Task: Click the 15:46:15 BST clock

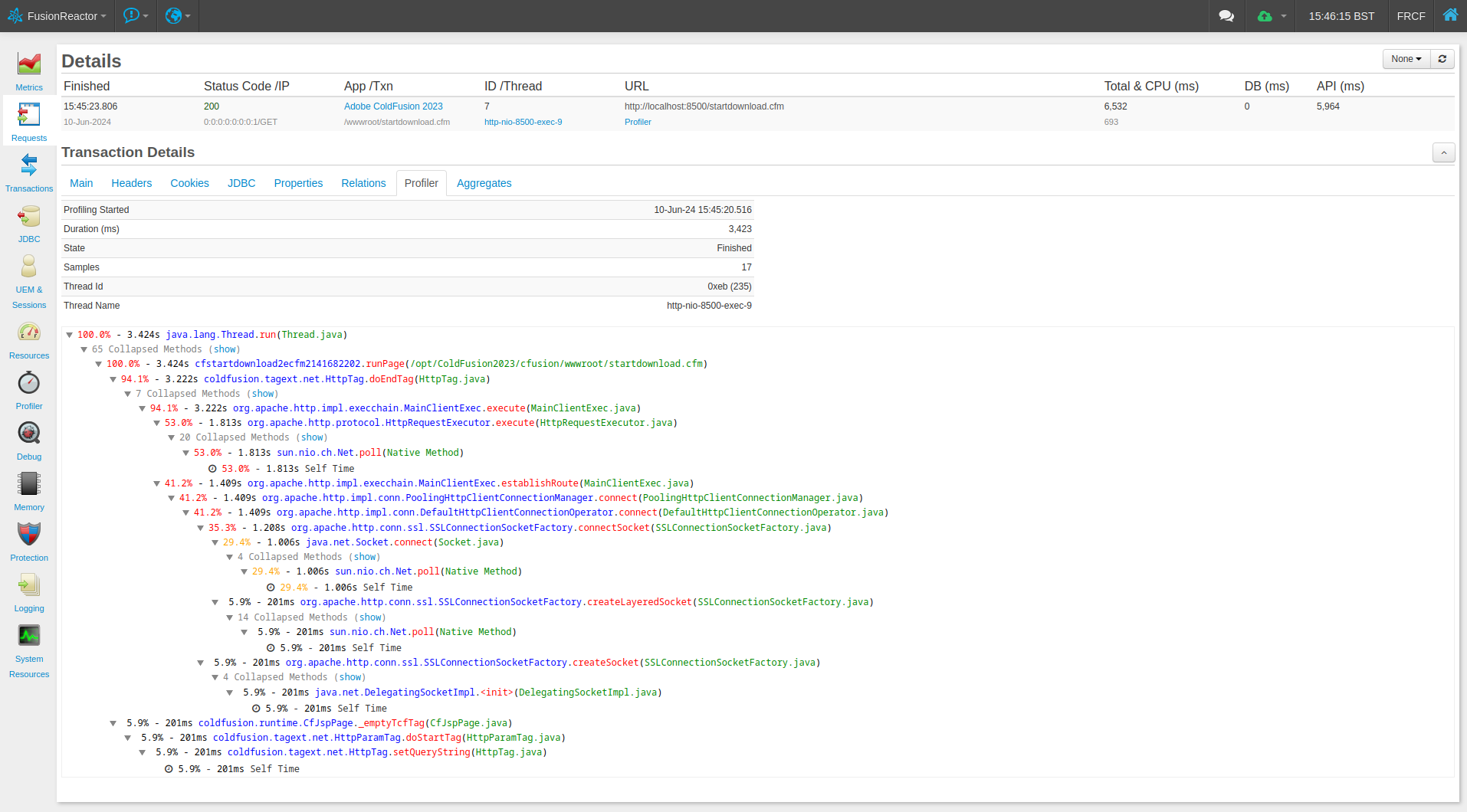Action: [1341, 16]
